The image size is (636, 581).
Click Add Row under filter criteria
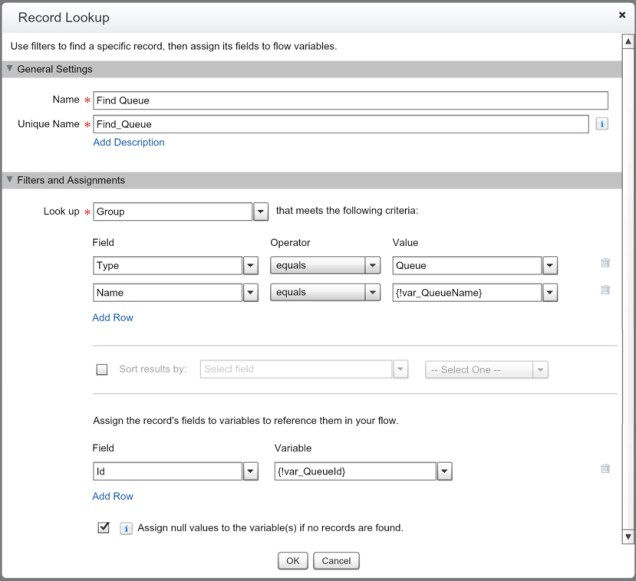click(x=112, y=317)
